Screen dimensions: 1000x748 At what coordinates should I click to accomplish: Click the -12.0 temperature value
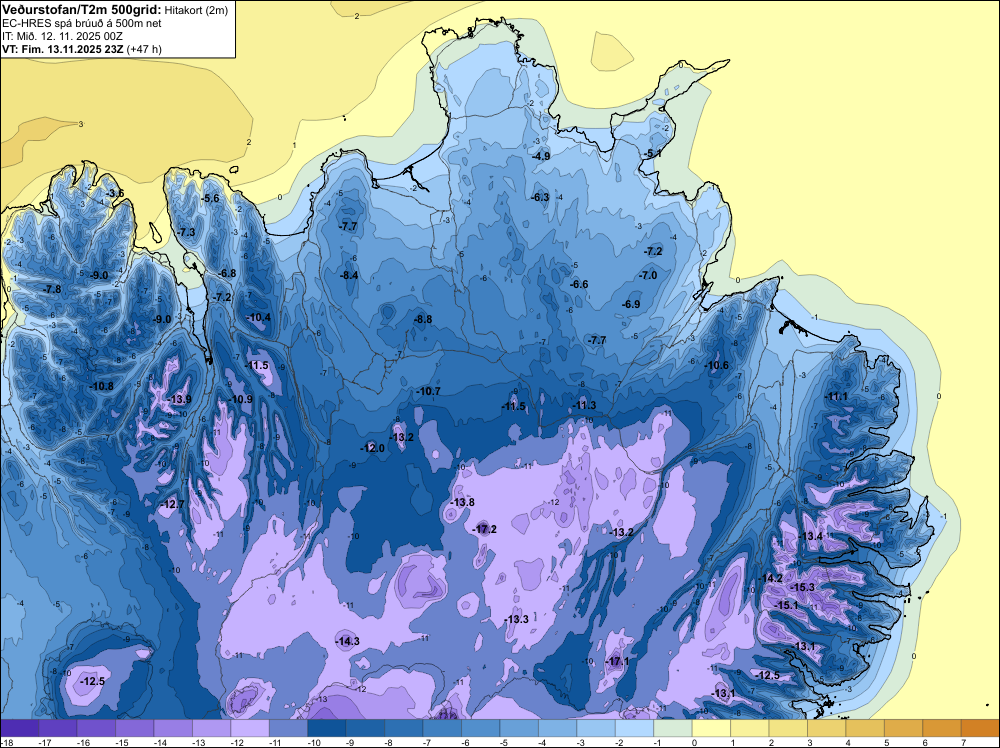coord(373,448)
